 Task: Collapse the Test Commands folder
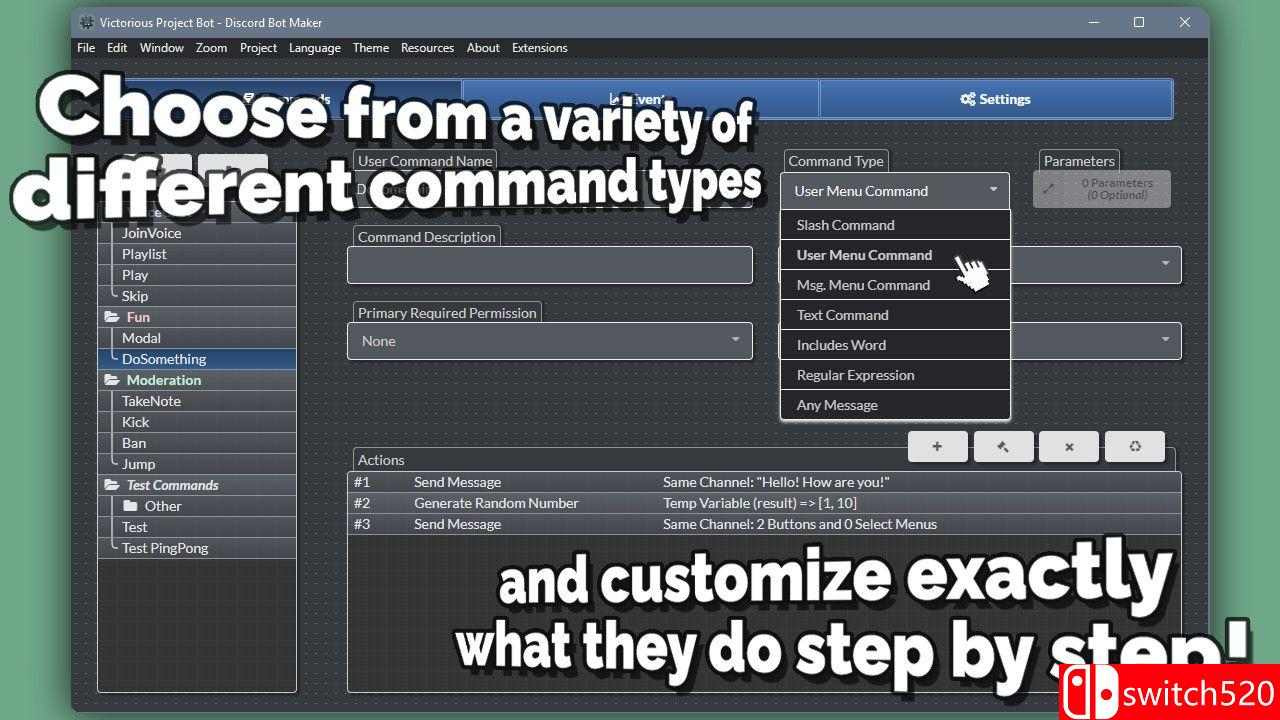pos(111,485)
